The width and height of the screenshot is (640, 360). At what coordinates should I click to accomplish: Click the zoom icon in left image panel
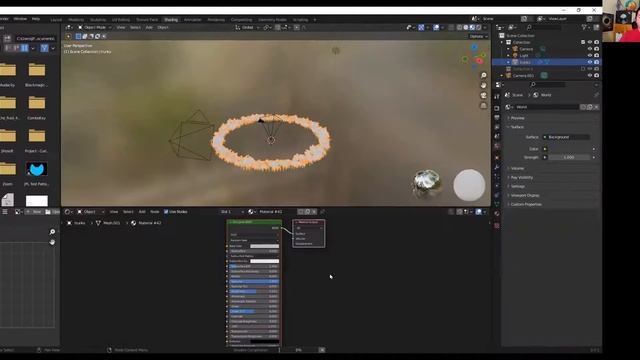click(52, 232)
